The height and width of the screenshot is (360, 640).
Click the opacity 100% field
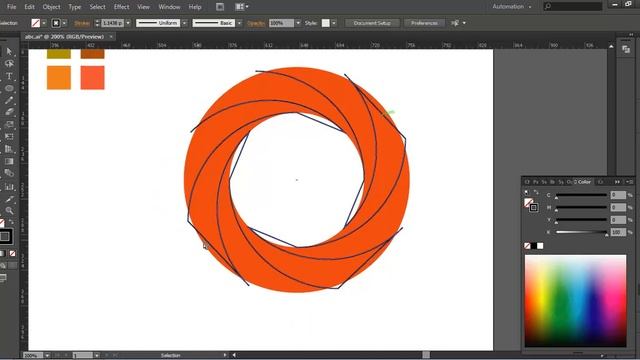(x=281, y=23)
